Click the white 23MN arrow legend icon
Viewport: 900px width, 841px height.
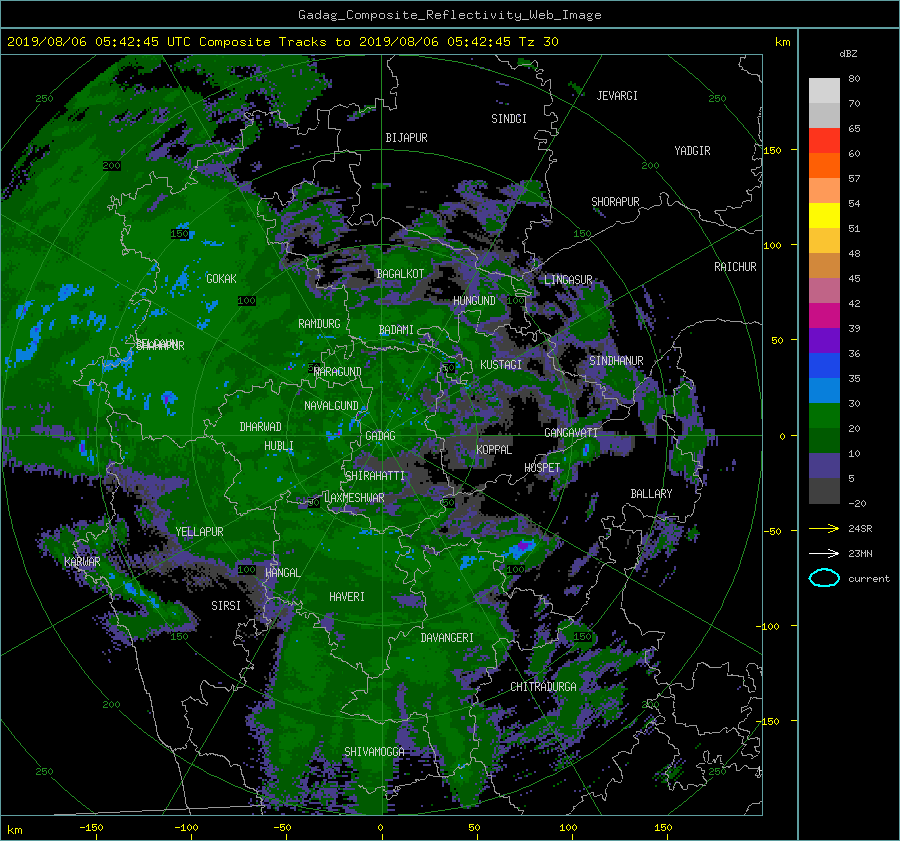coord(824,553)
